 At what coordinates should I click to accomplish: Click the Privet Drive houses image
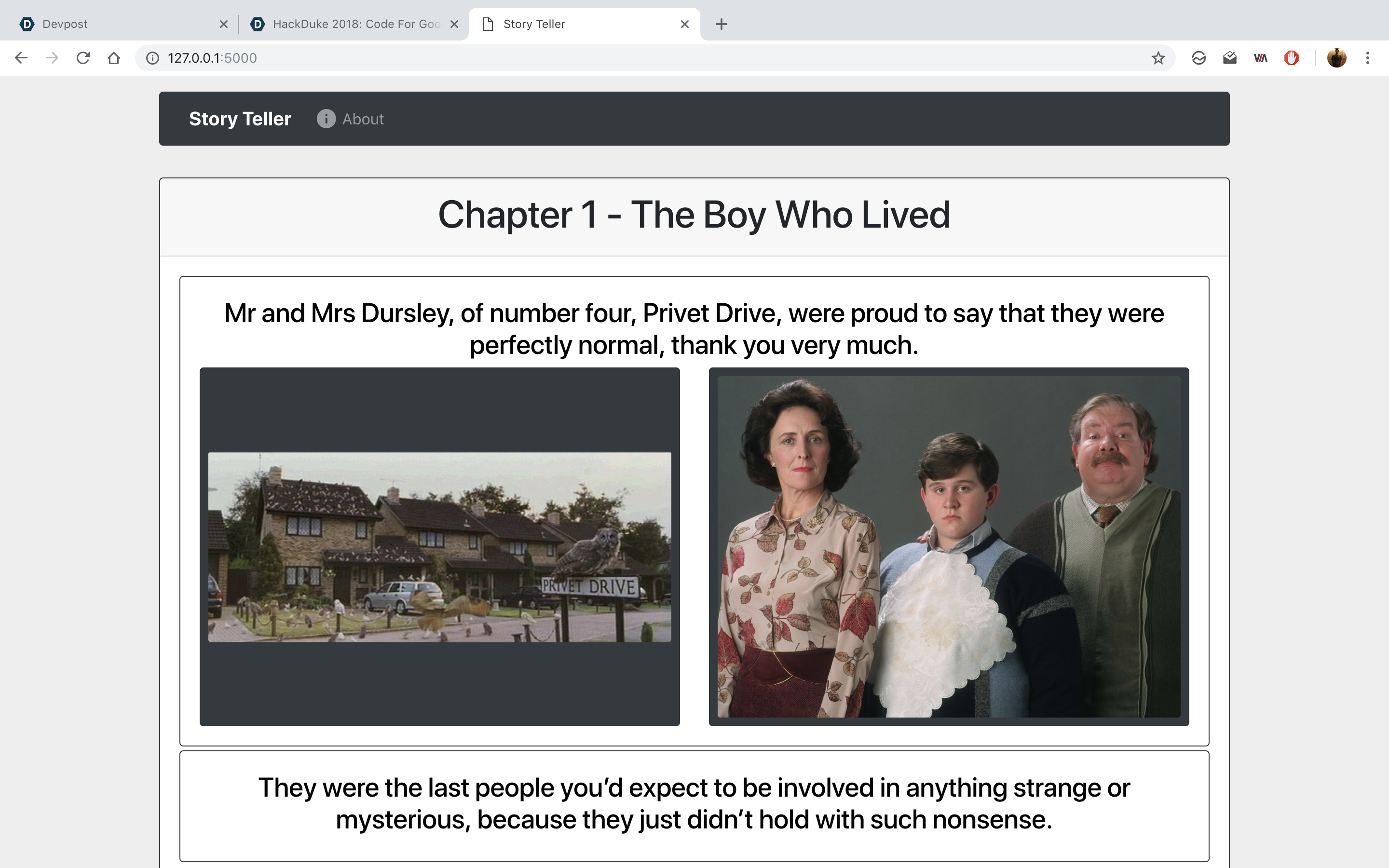439,546
